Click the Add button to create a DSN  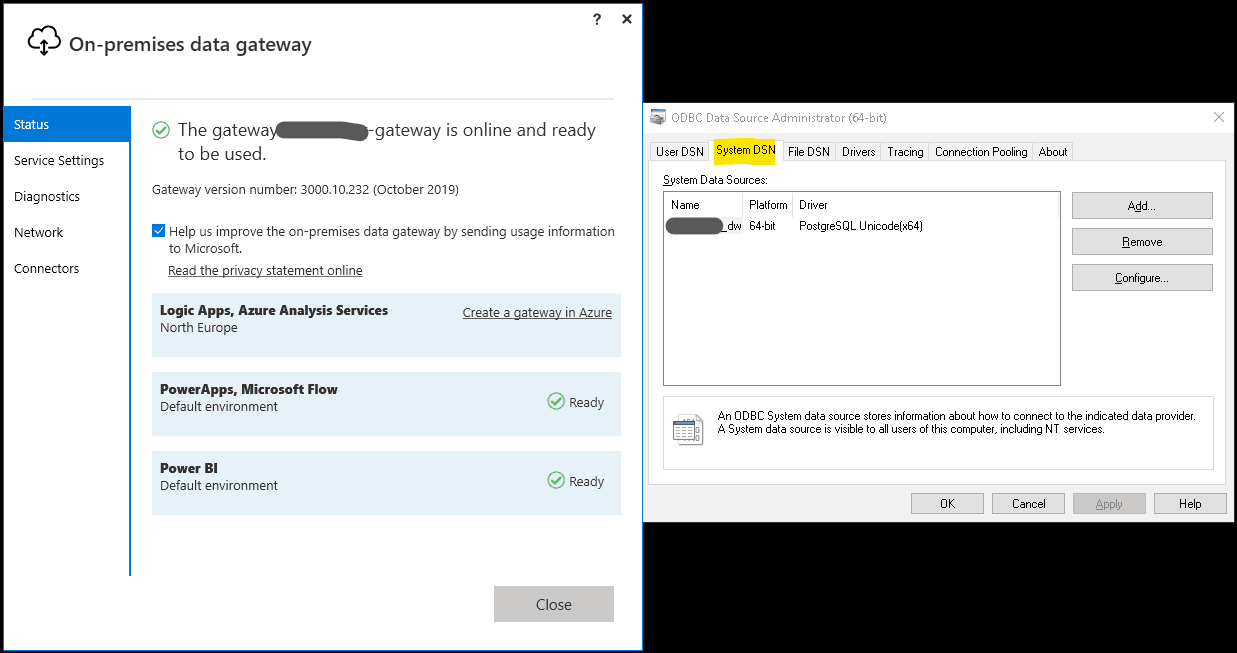pyautogui.click(x=1141, y=205)
